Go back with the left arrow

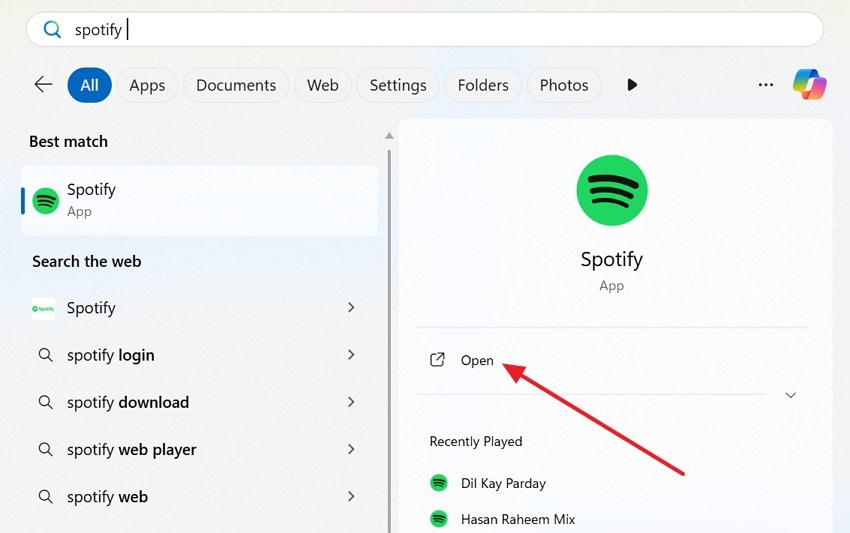43,85
